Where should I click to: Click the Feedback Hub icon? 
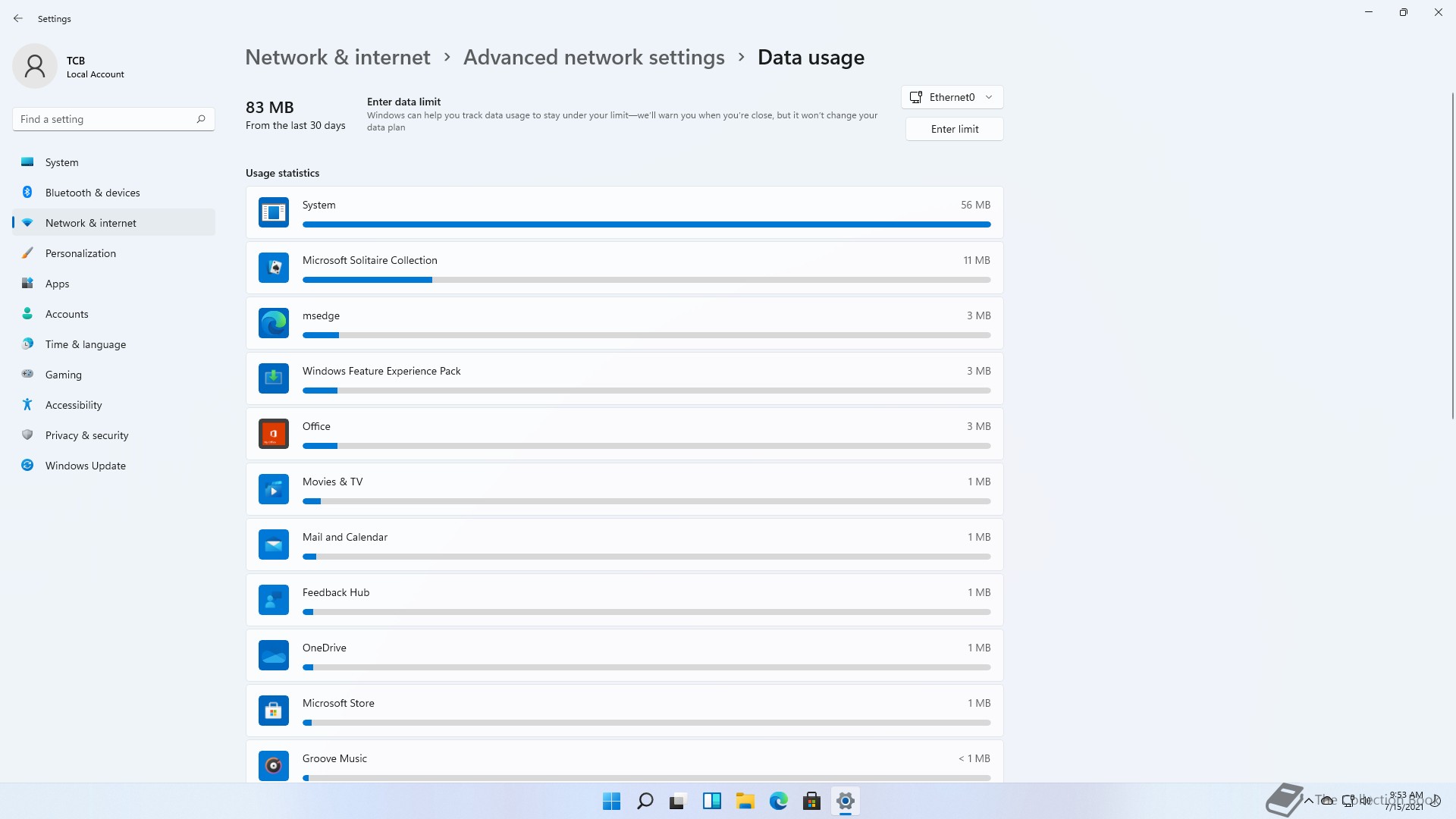coord(274,600)
